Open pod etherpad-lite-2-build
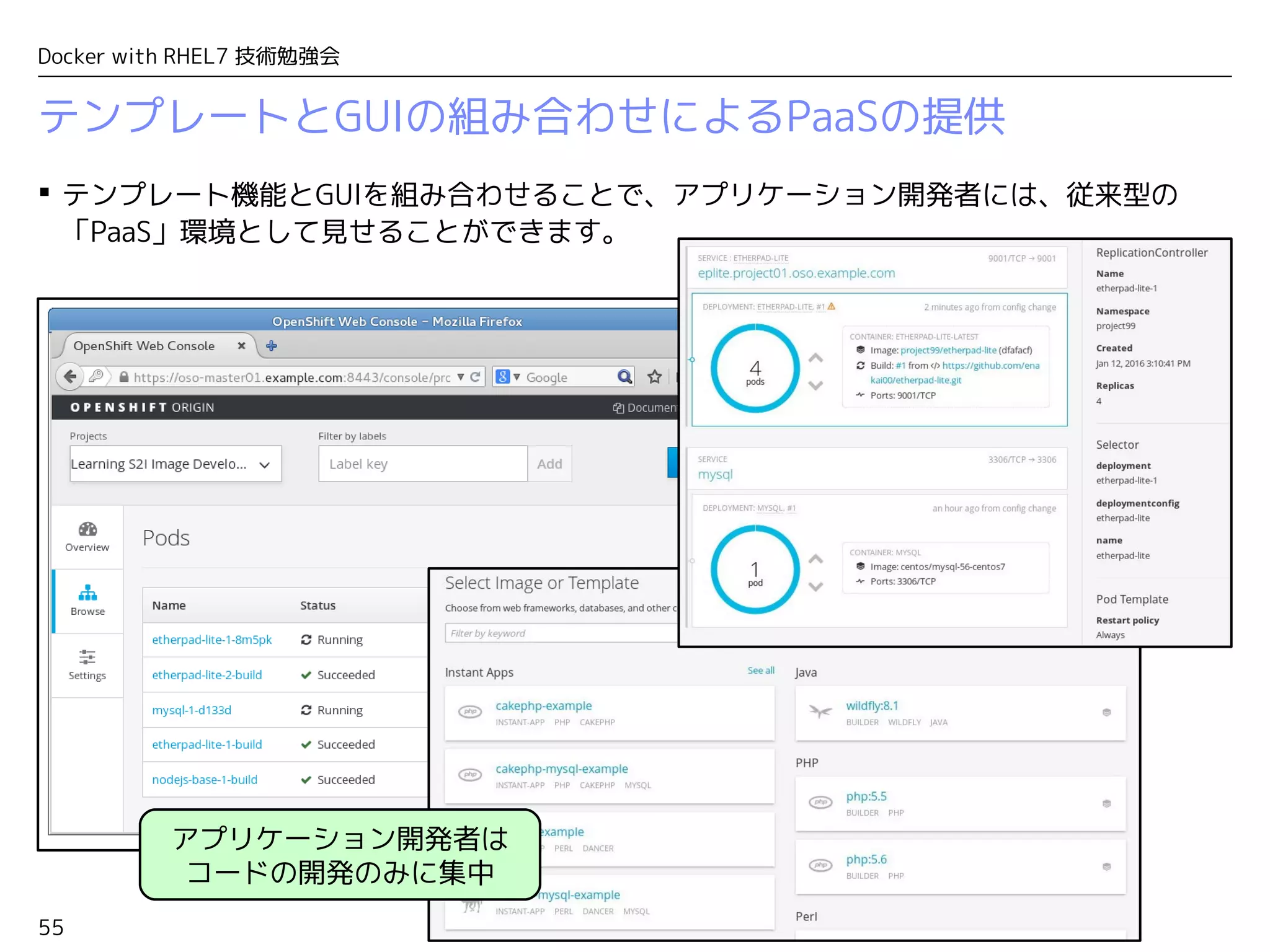The height and width of the screenshot is (952, 1270). [207, 675]
